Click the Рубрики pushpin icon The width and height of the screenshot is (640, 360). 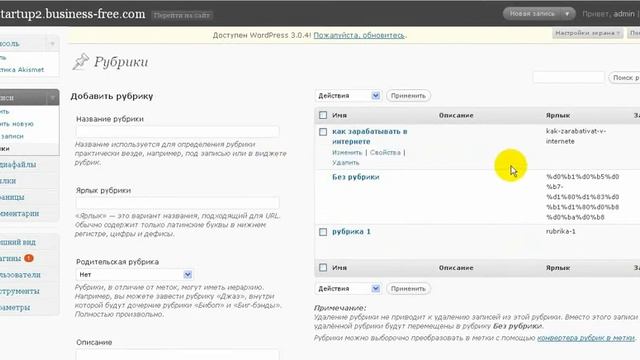pos(81,62)
